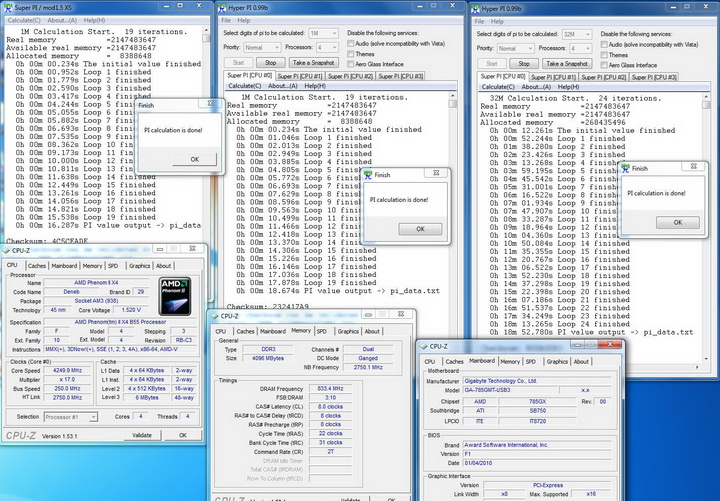This screenshot has height=501, width=720.
Task: Open Processors dropdown in middle Hyper PI
Action: tap(327, 47)
